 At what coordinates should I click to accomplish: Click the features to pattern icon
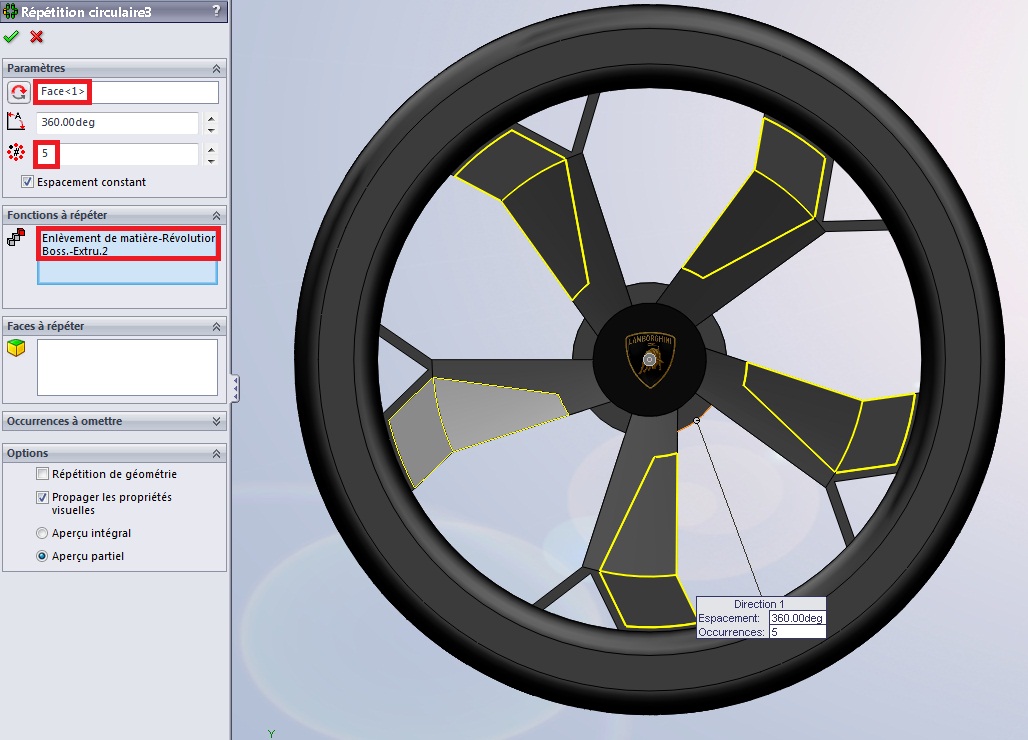(16, 238)
